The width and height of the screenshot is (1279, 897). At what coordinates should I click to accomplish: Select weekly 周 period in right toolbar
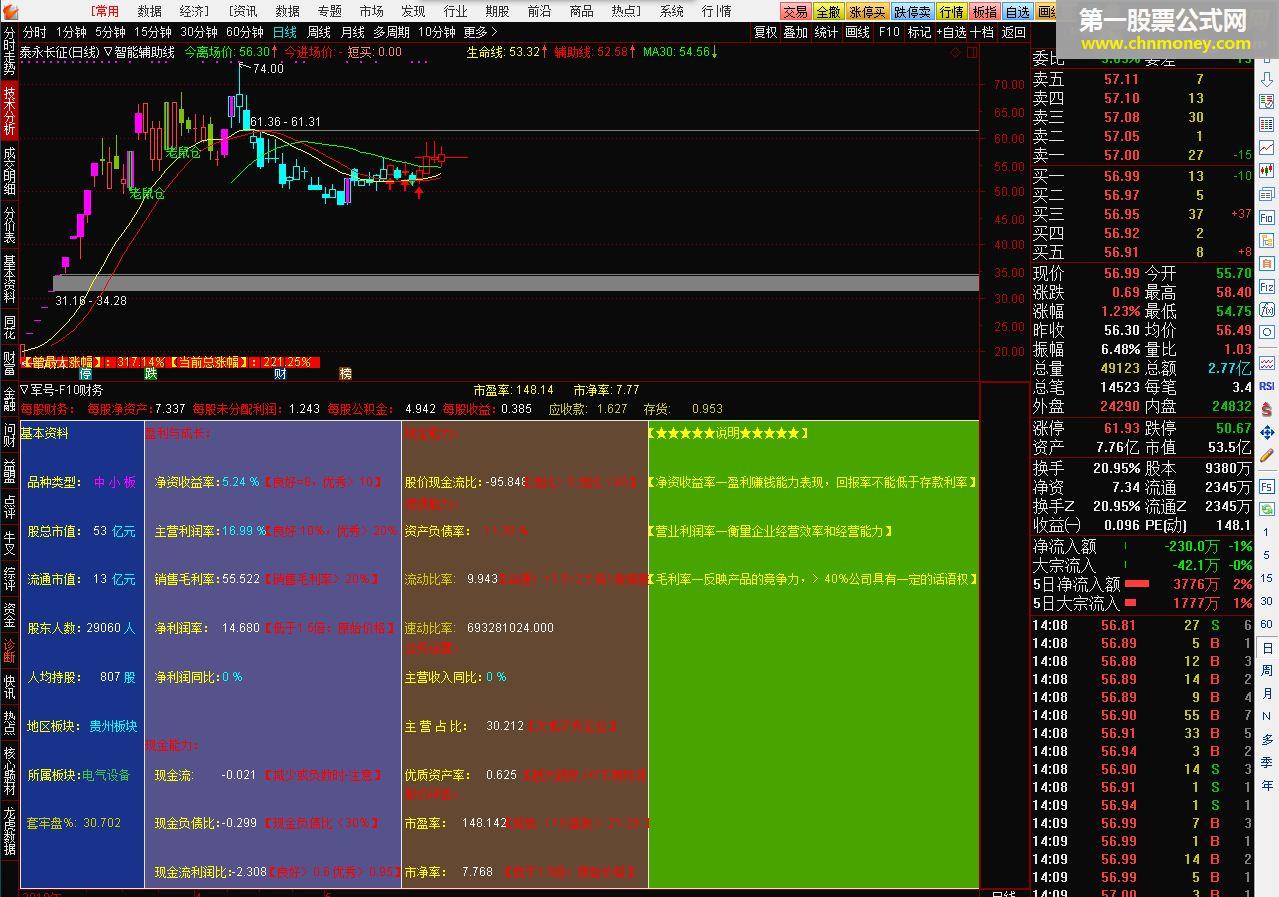point(1267,671)
